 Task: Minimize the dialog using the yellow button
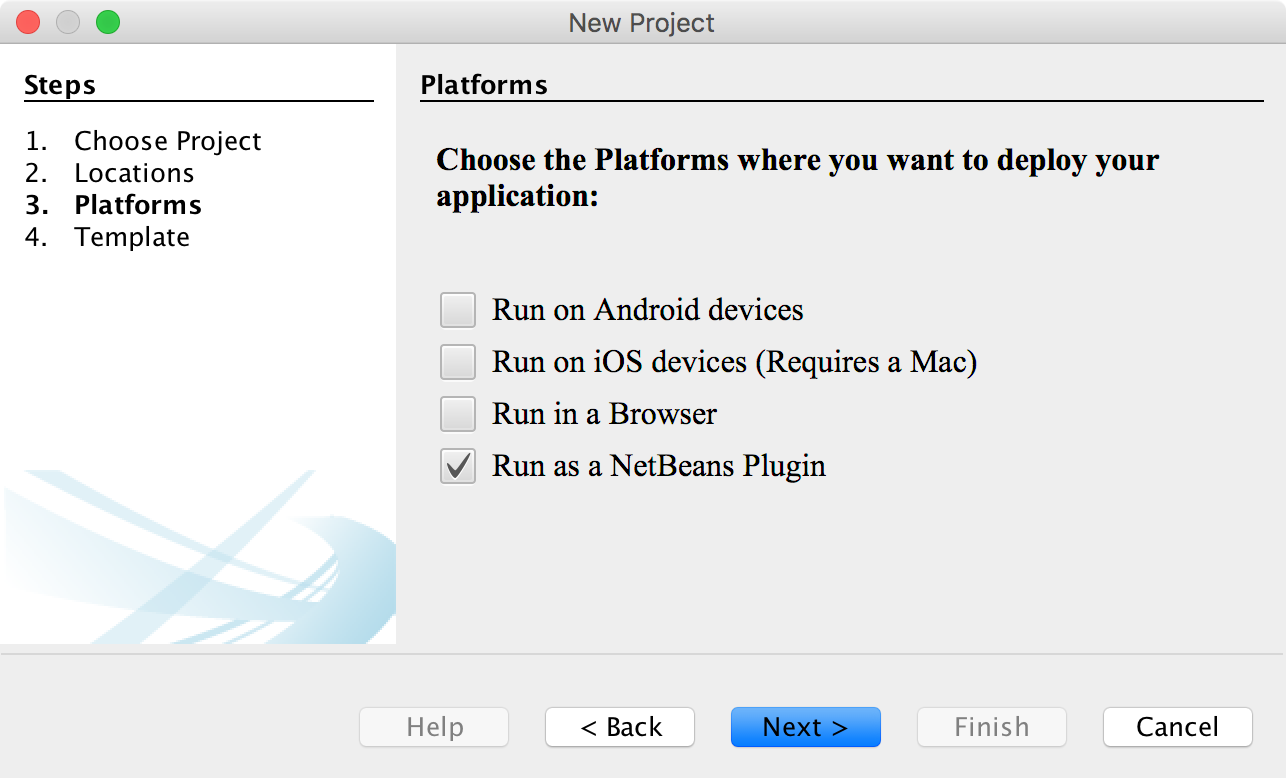coord(68,22)
